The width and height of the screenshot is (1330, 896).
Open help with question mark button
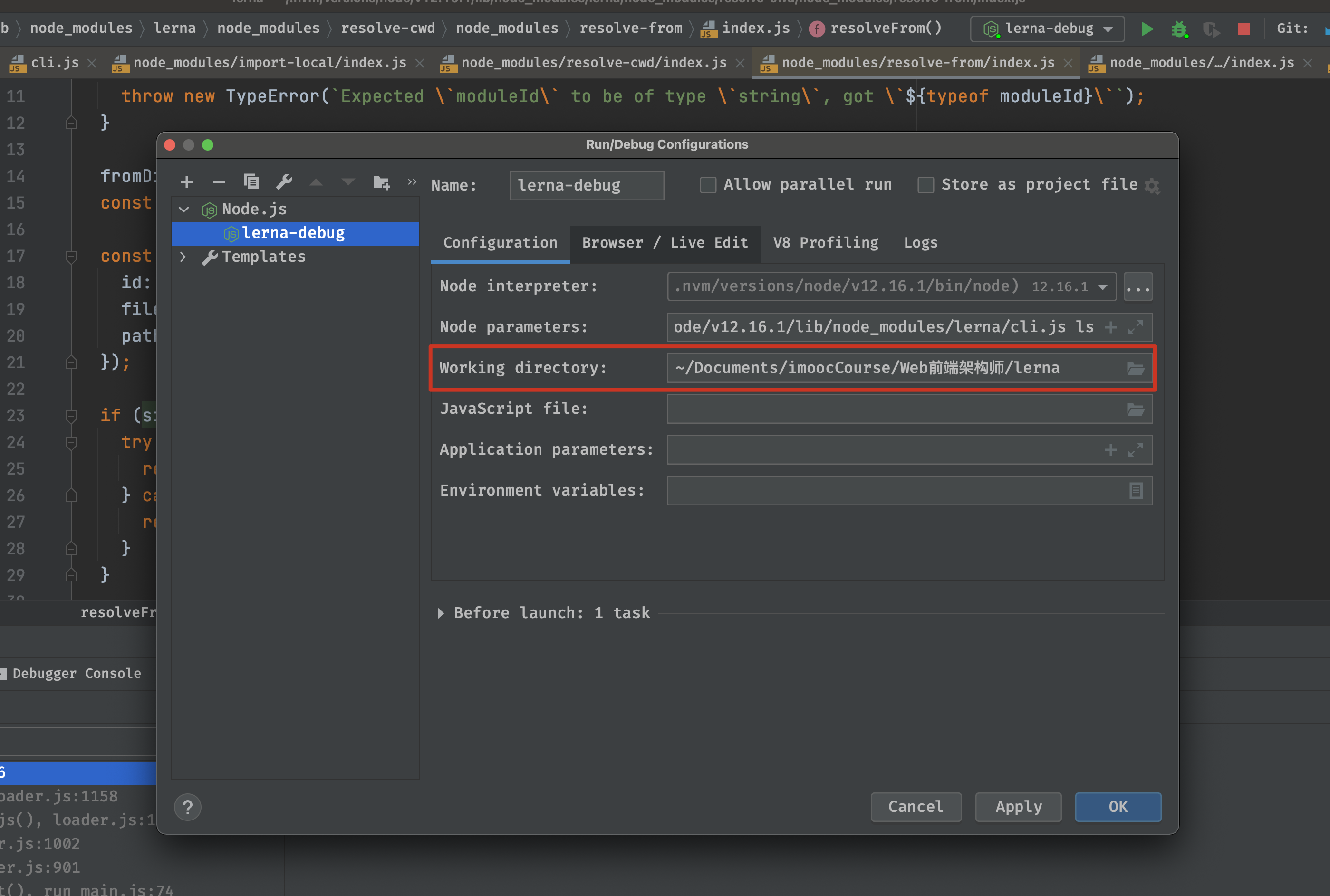(x=188, y=808)
